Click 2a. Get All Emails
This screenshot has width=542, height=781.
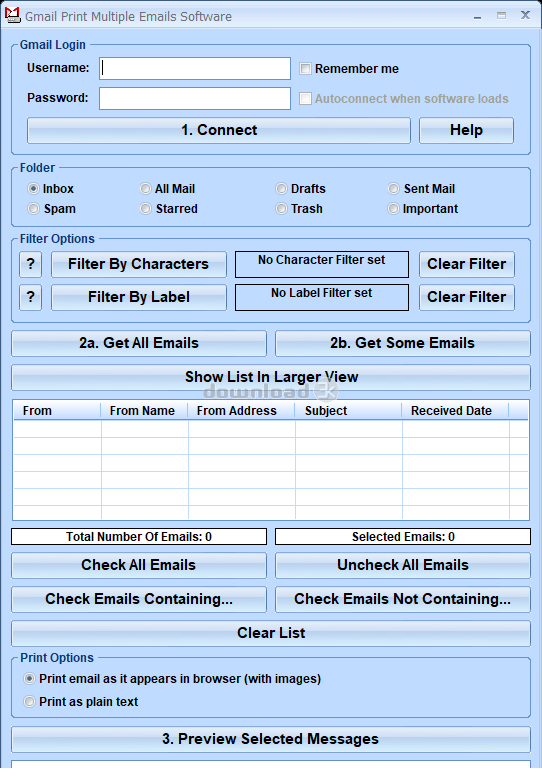point(139,343)
